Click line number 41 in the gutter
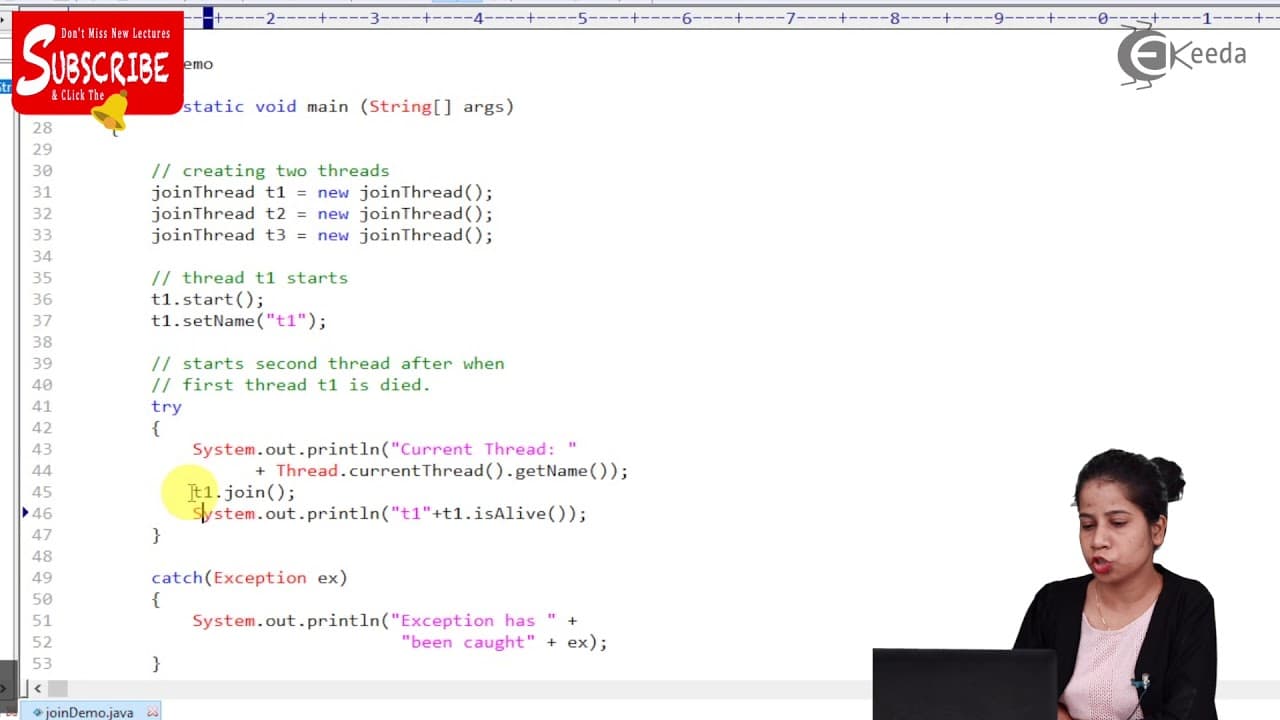Image resolution: width=1280 pixels, height=720 pixels. [41, 406]
